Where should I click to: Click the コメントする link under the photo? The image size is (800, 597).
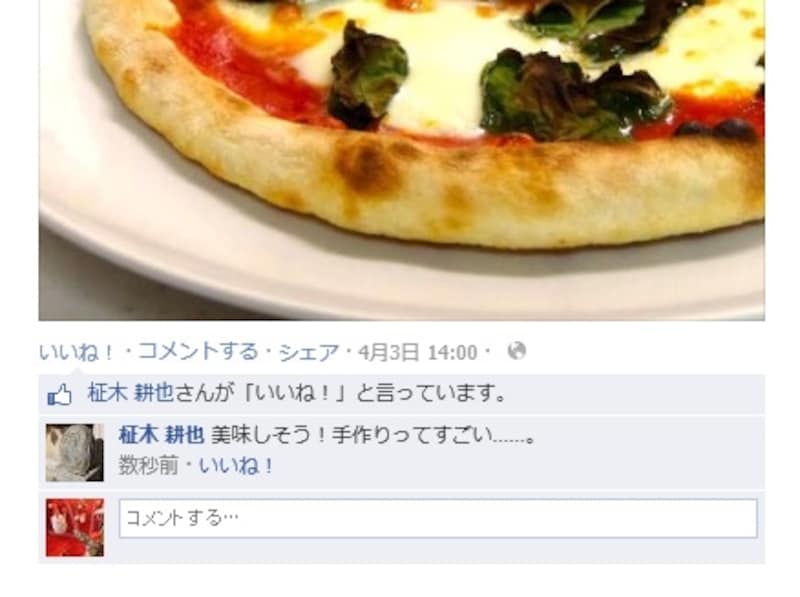point(198,352)
